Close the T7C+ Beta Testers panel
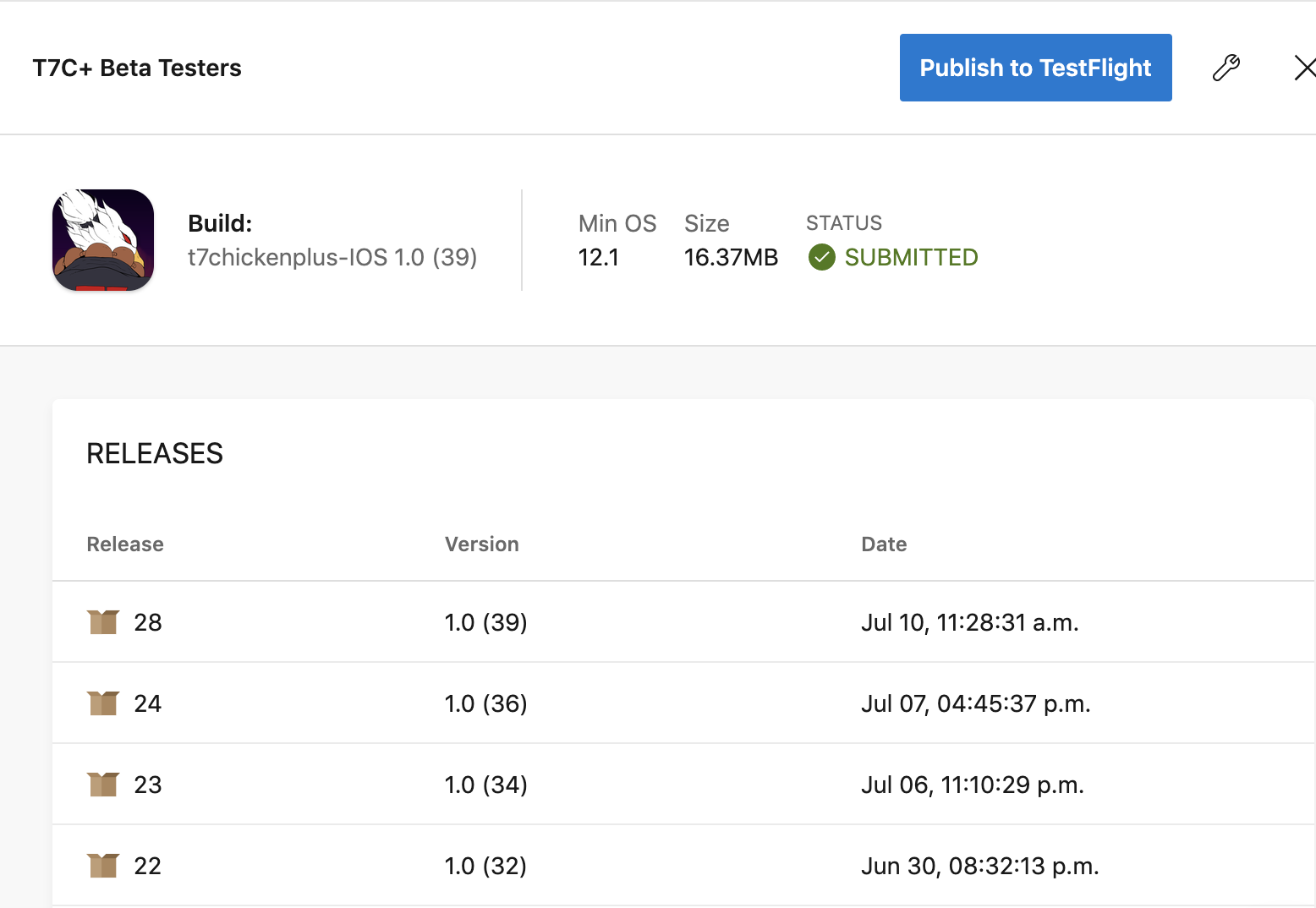 coord(1305,68)
